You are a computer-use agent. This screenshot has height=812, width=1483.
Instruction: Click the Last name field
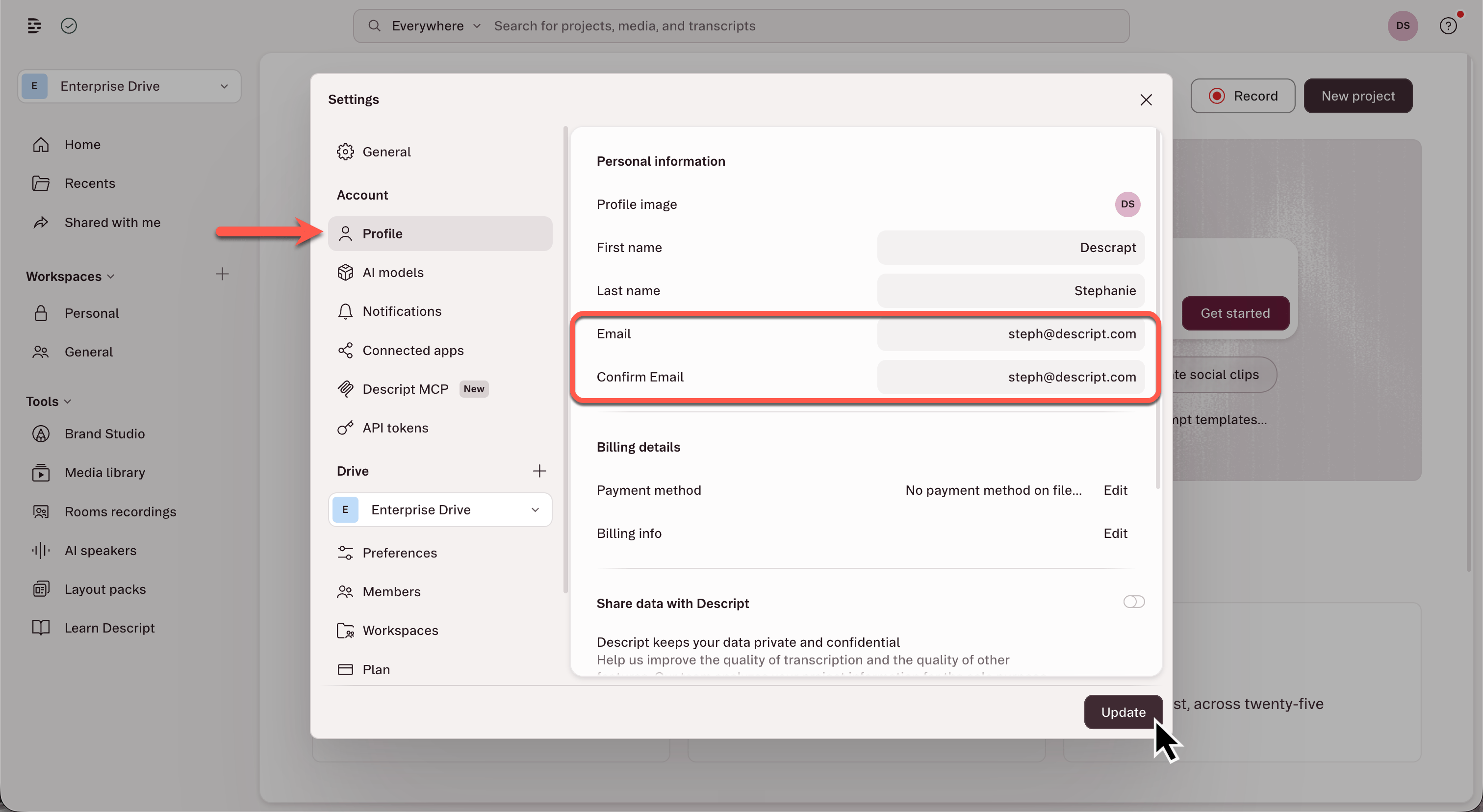pos(1010,291)
